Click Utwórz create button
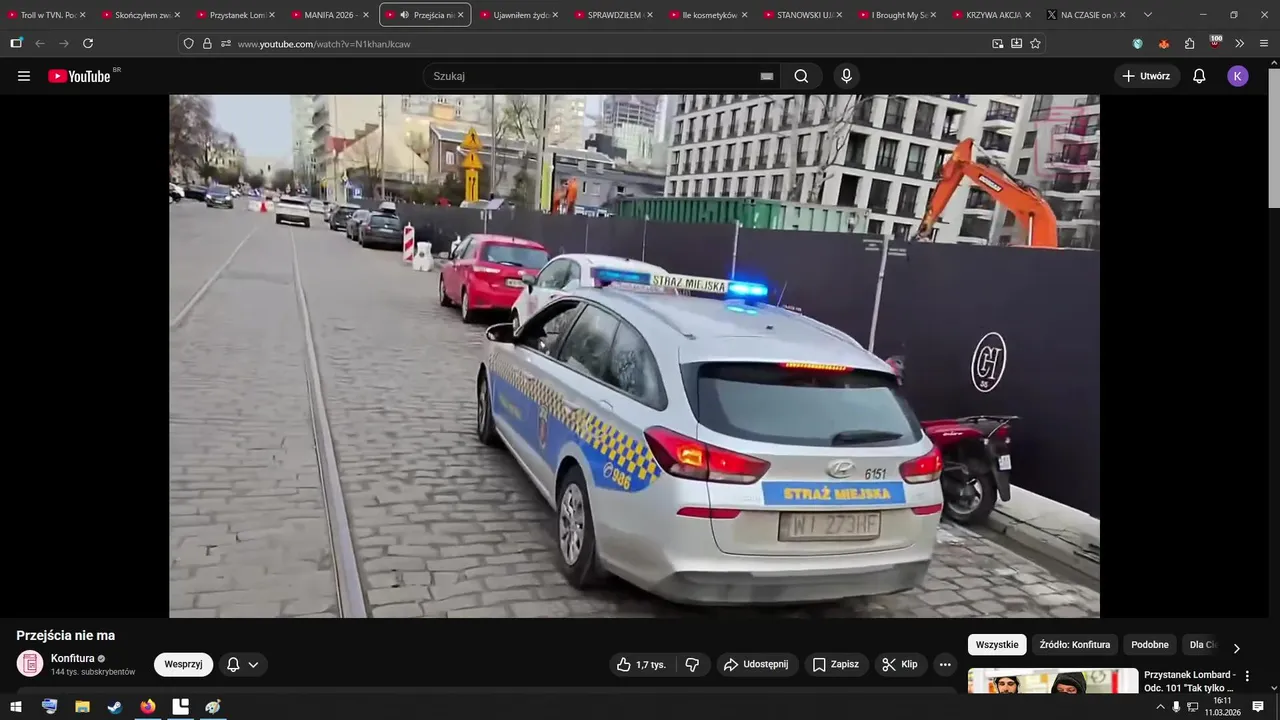Viewport: 1280px width, 720px height. (1146, 76)
